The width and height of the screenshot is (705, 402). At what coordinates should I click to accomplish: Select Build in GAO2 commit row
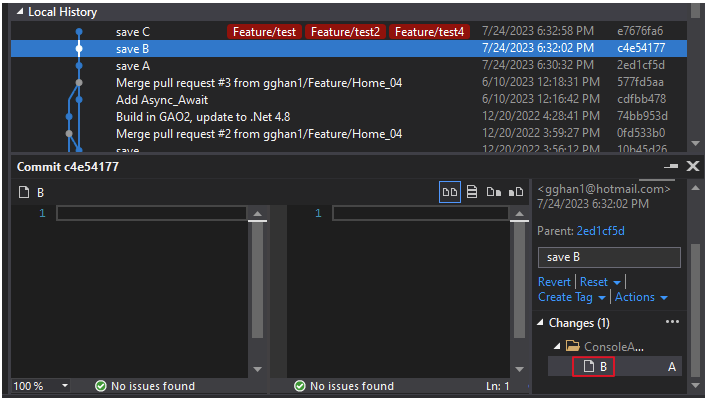[x=349, y=116]
